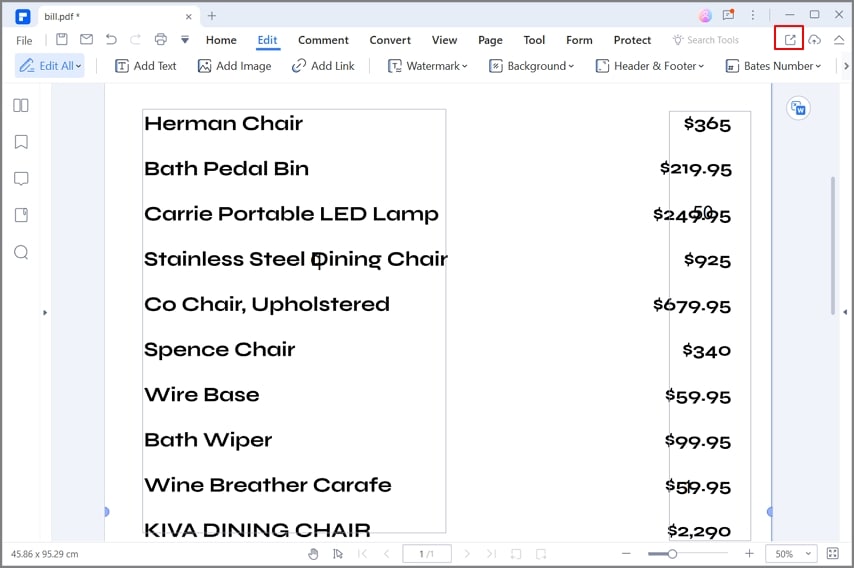
Task: Go to the next page
Action: 467,554
